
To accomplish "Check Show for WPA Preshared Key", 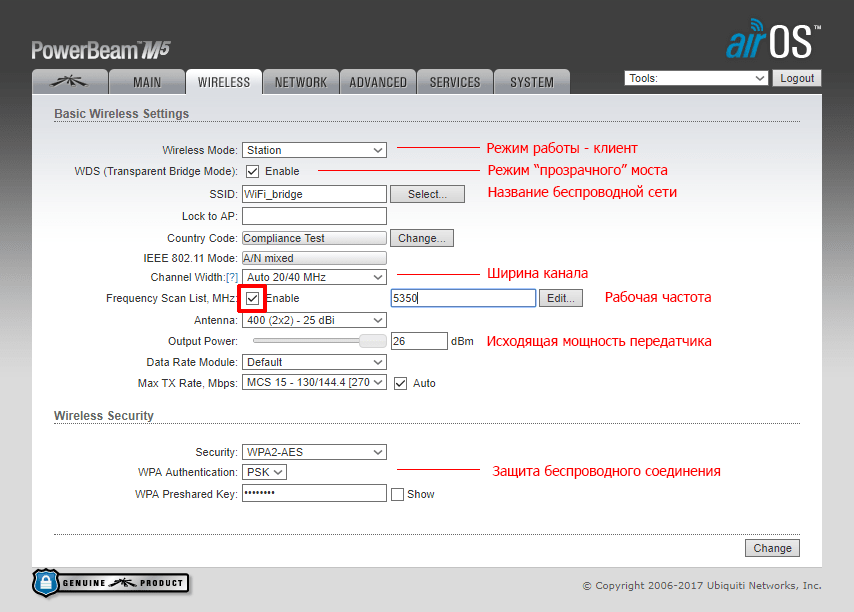I will pyautogui.click(x=397, y=494).
